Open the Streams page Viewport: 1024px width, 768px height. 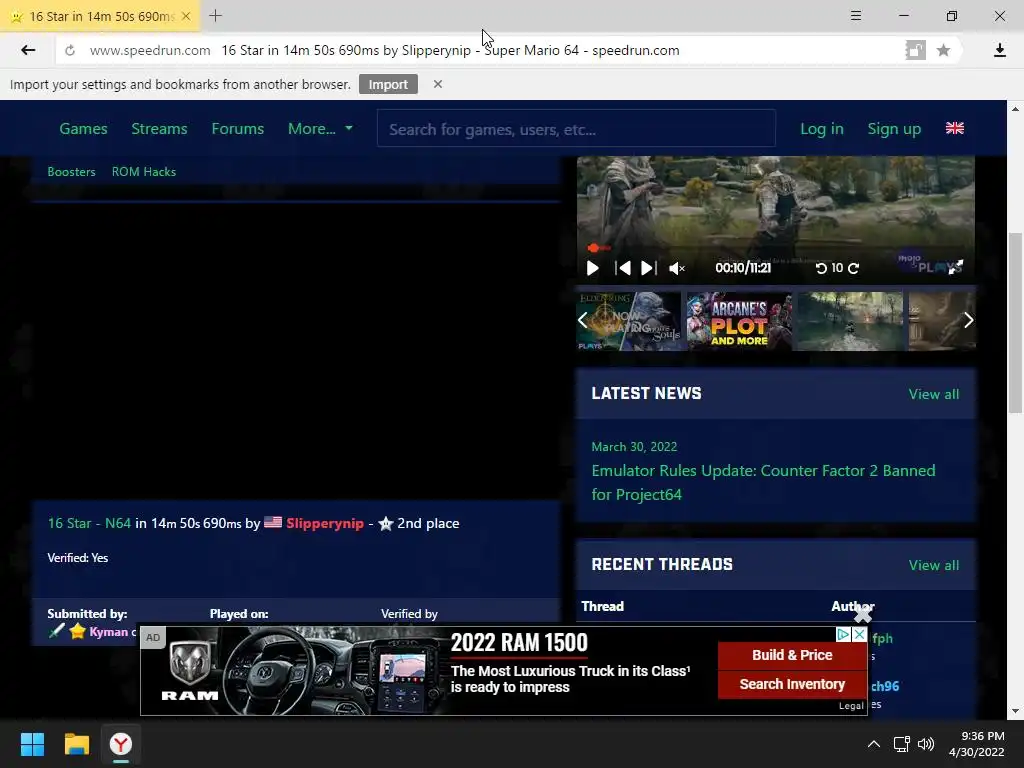[x=159, y=129]
